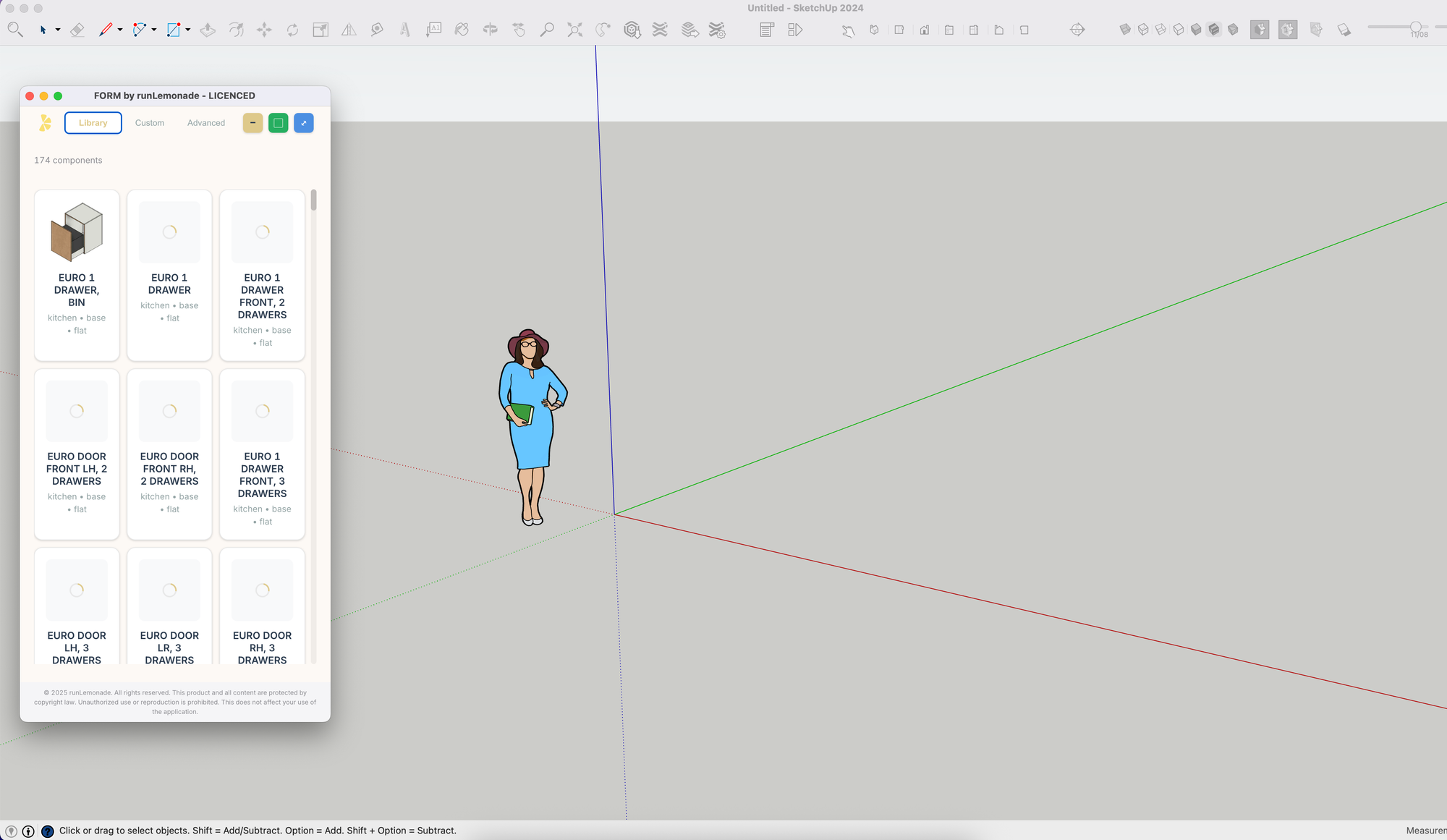Open the Custom tab in FORM
1447x840 pixels.
pyautogui.click(x=150, y=123)
